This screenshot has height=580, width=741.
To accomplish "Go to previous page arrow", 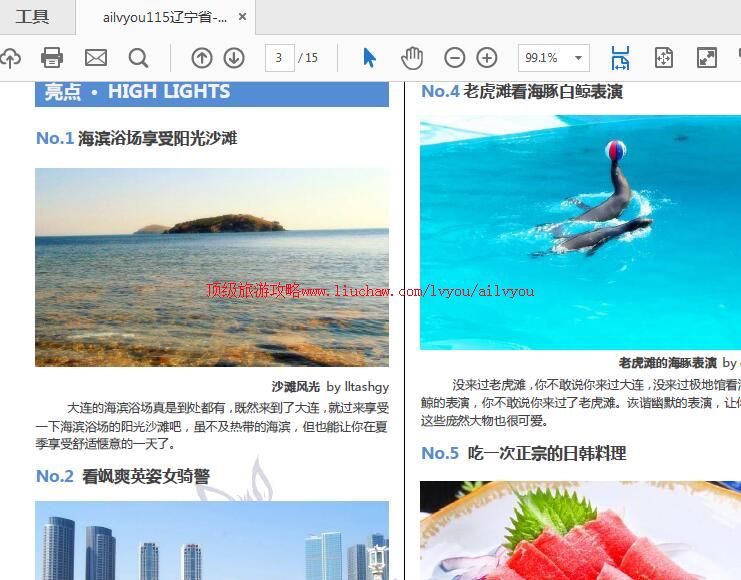I will pos(201,58).
